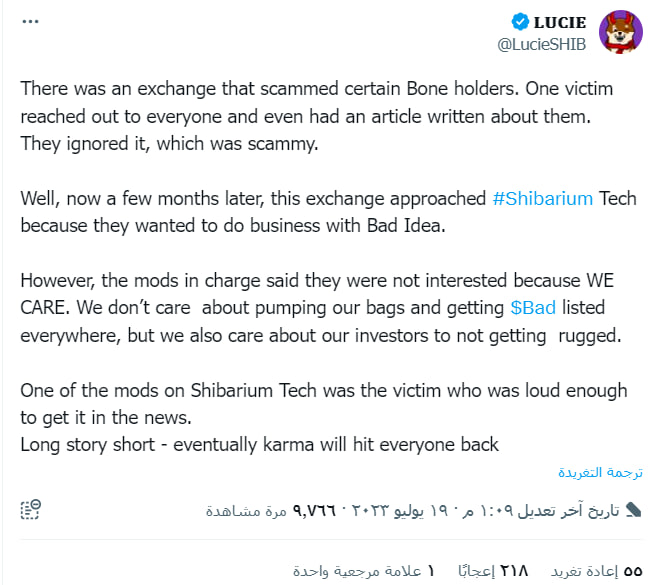
Task: Show the ٢١٨ إعجابًا likes list
Action: click(493, 571)
